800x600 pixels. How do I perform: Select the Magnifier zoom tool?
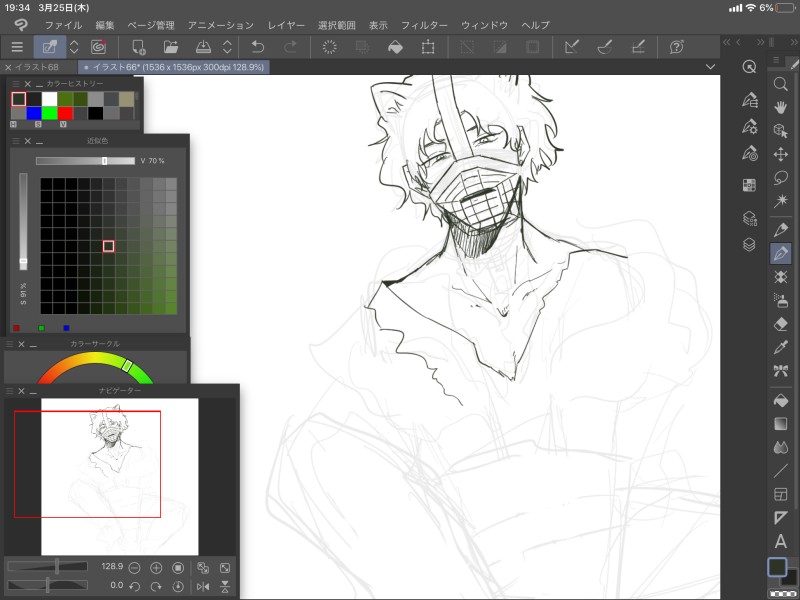[x=781, y=84]
